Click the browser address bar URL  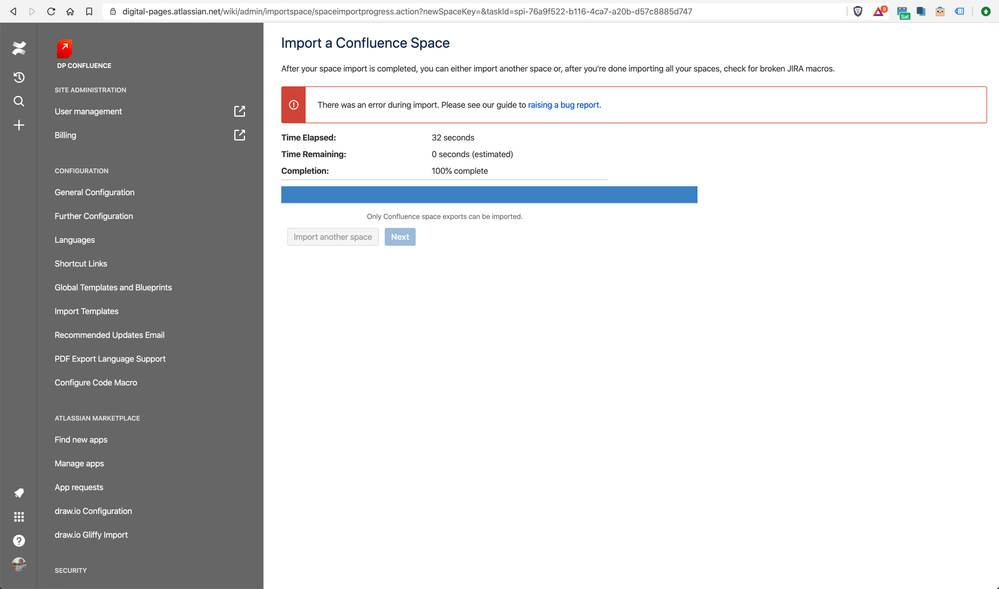click(x=407, y=11)
